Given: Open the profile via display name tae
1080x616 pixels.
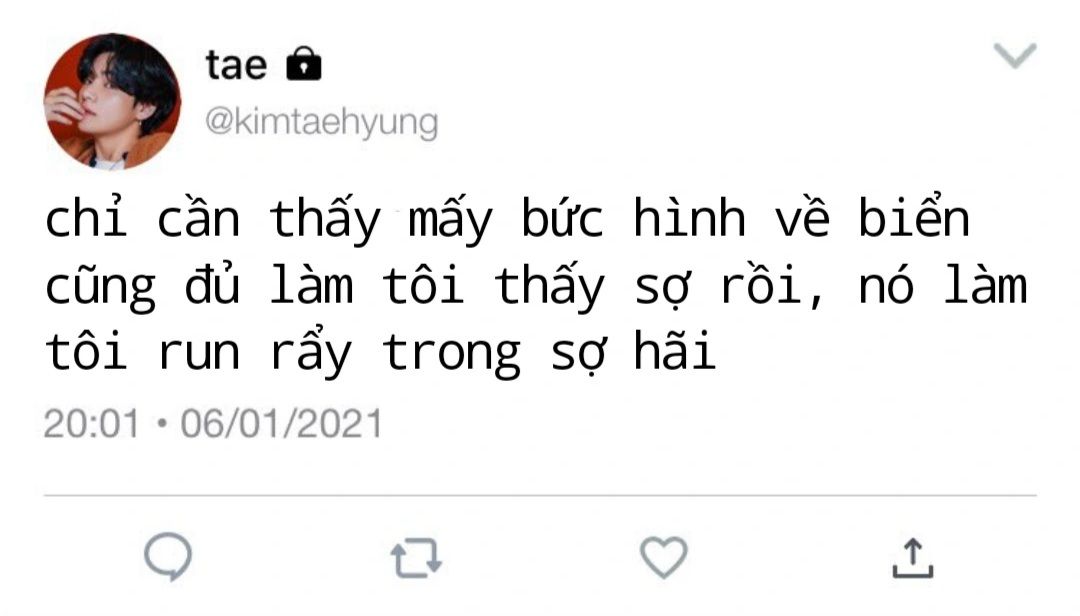Looking at the screenshot, I should click(x=236, y=65).
